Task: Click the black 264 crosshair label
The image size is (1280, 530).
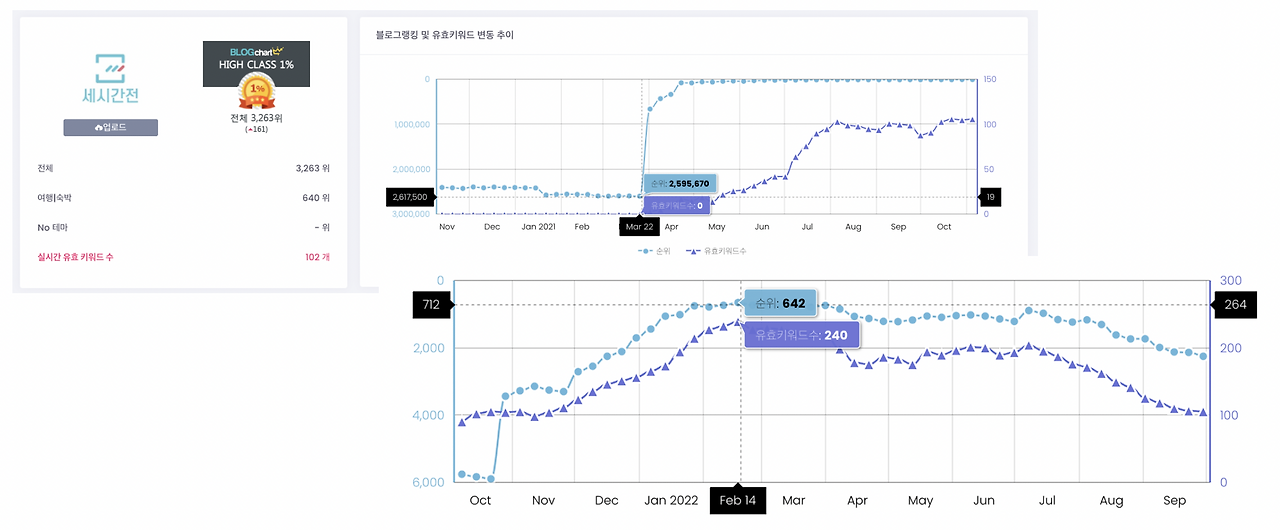Action: [x=1235, y=304]
